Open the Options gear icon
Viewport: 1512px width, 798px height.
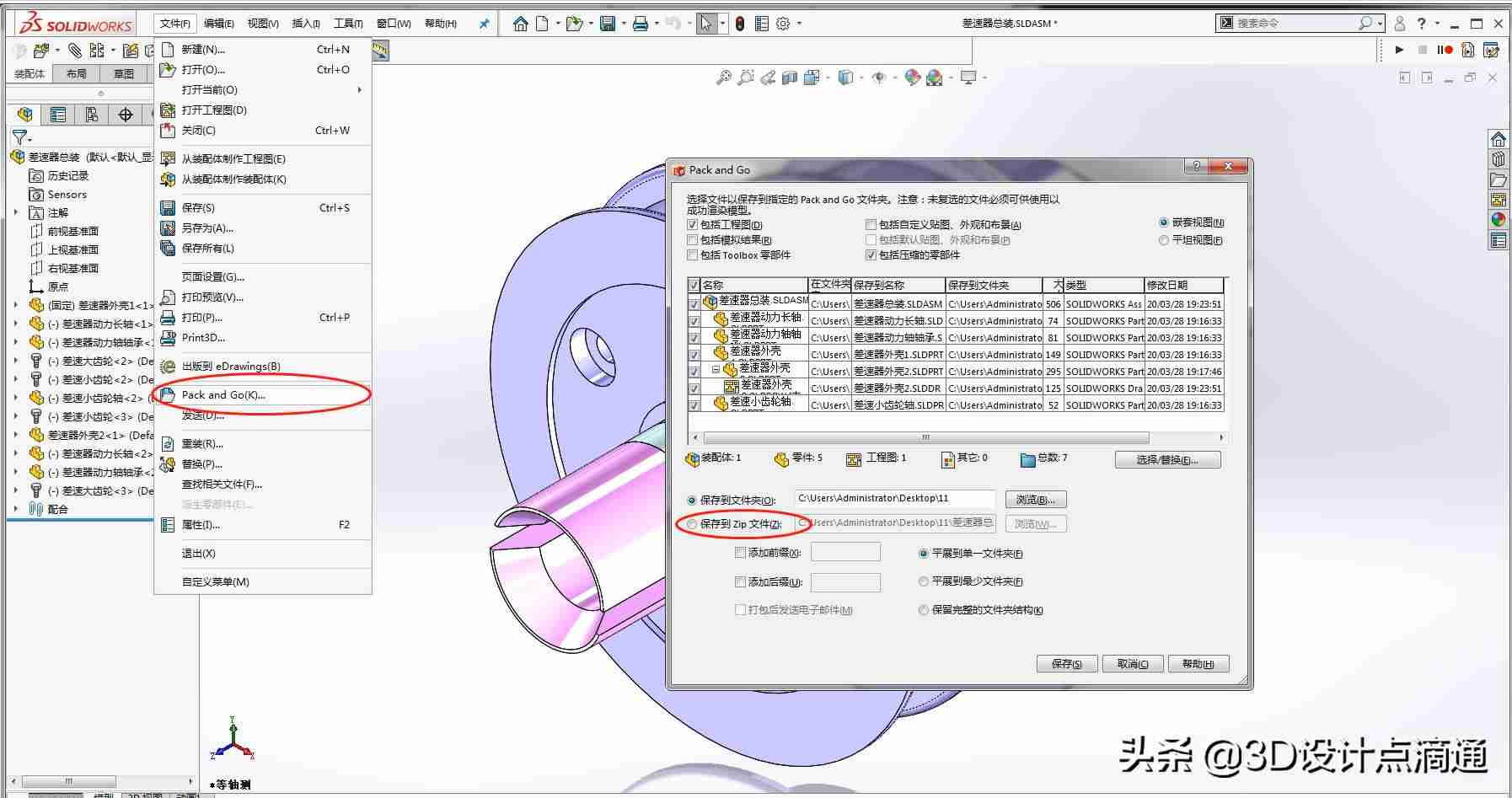784,24
